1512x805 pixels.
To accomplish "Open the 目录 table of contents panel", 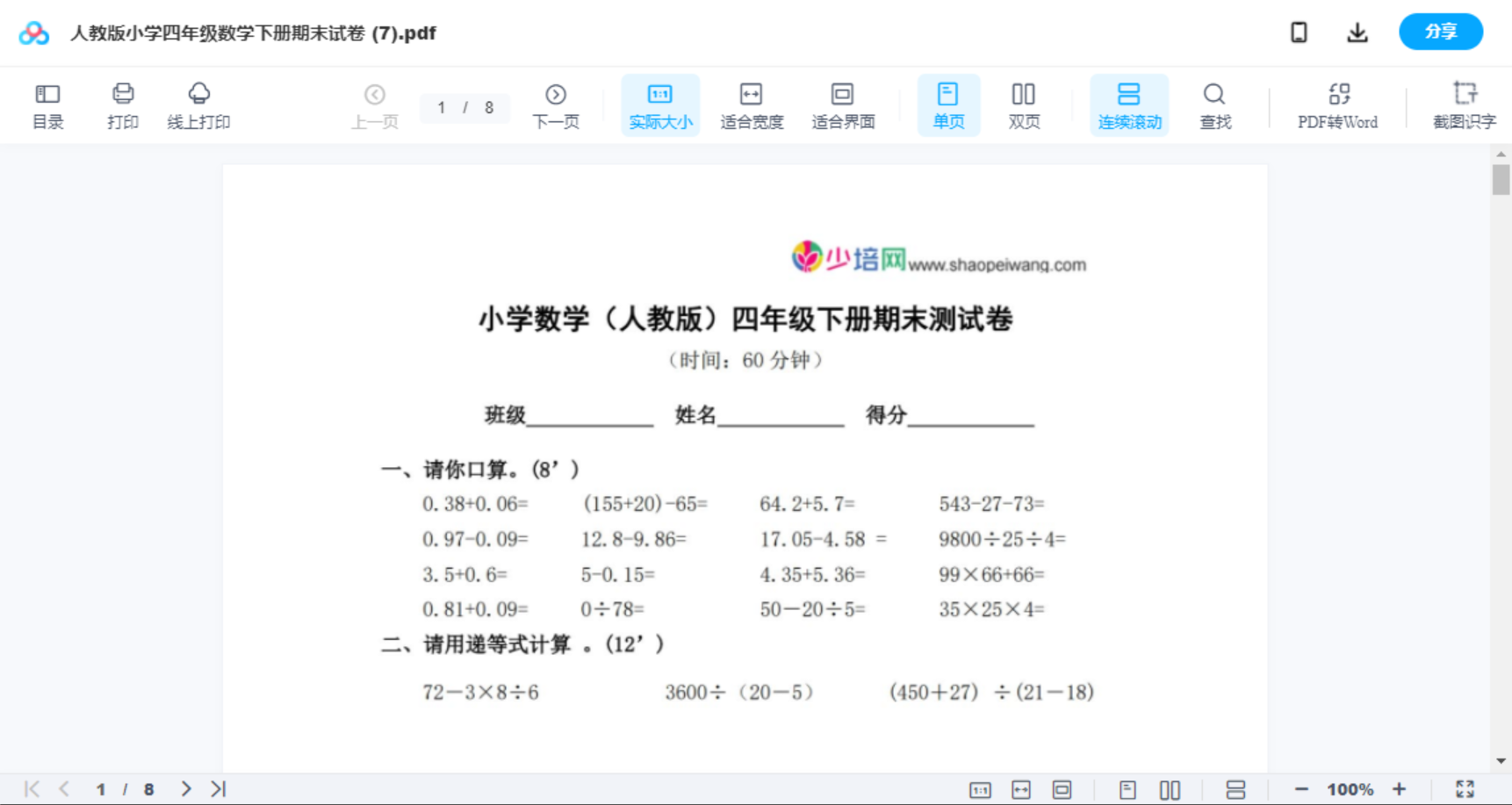I will tap(47, 104).
